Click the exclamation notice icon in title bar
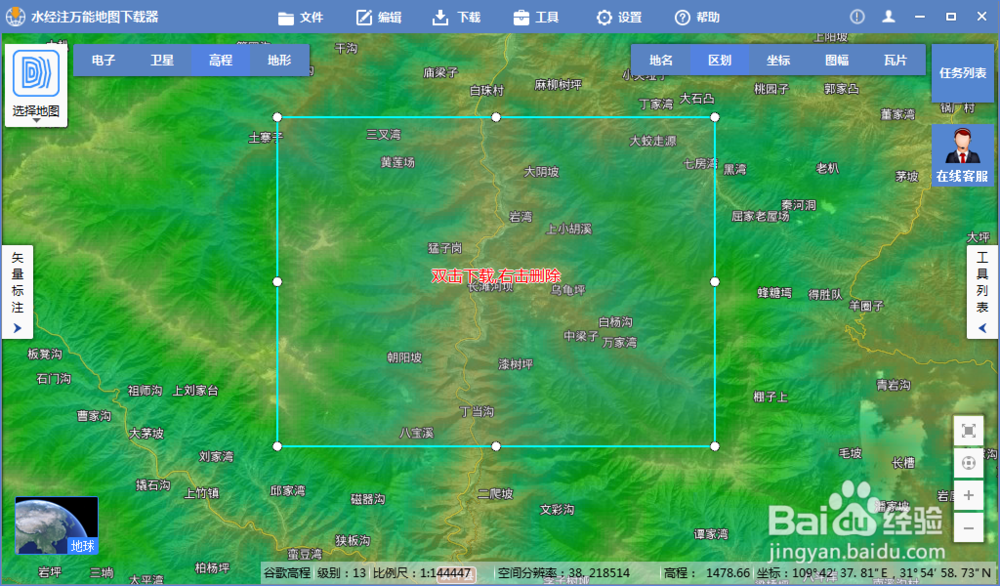This screenshot has width=1000, height=586. [857, 17]
